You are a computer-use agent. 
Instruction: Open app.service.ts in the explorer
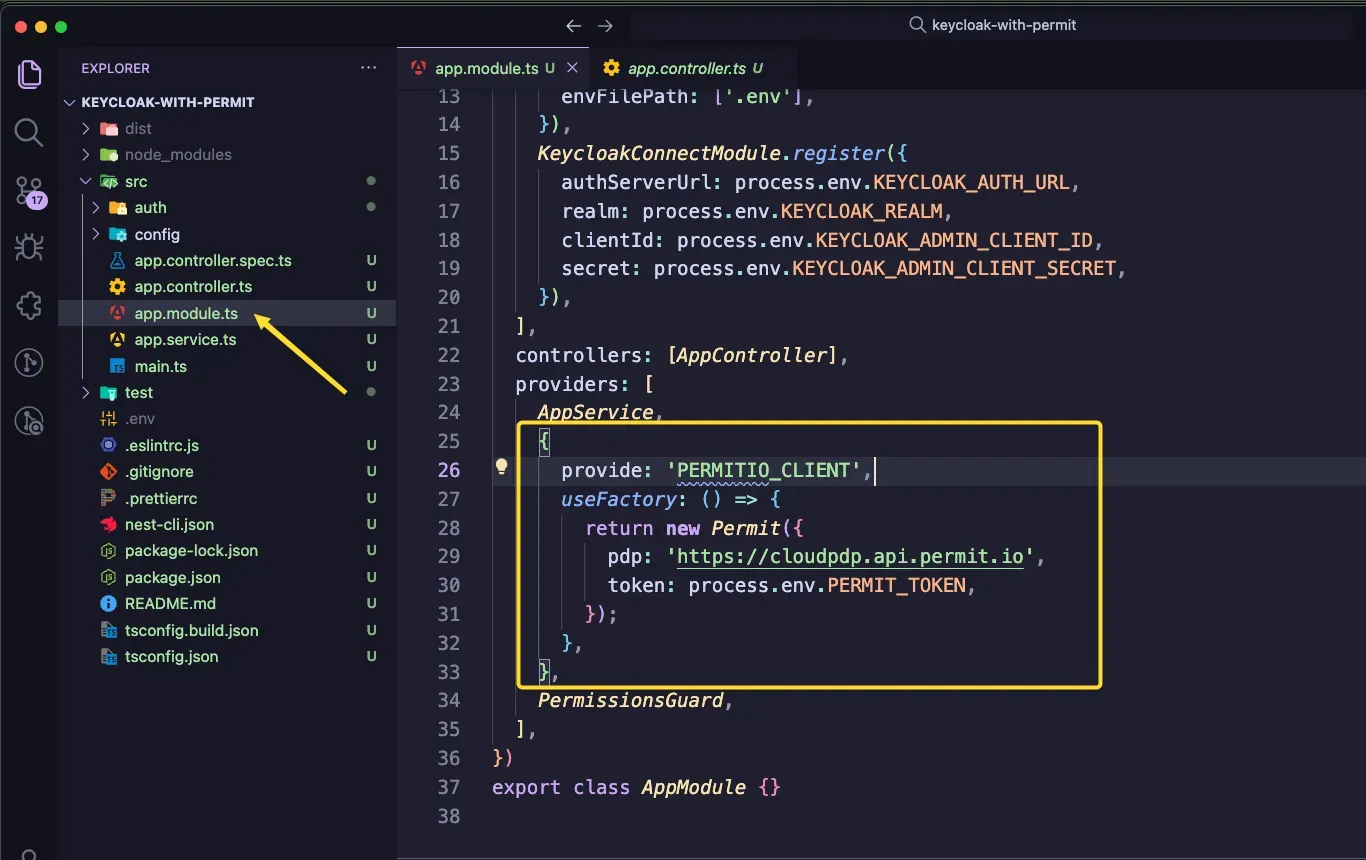[185, 340]
